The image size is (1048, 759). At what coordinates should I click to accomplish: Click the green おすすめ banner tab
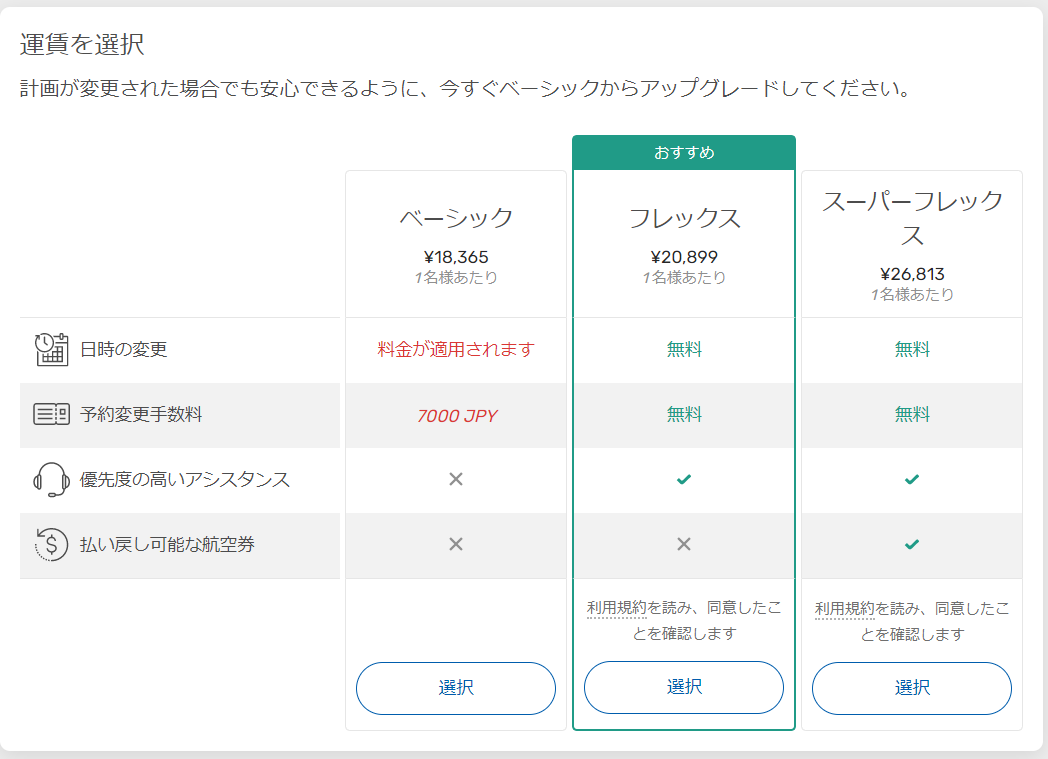(x=684, y=153)
